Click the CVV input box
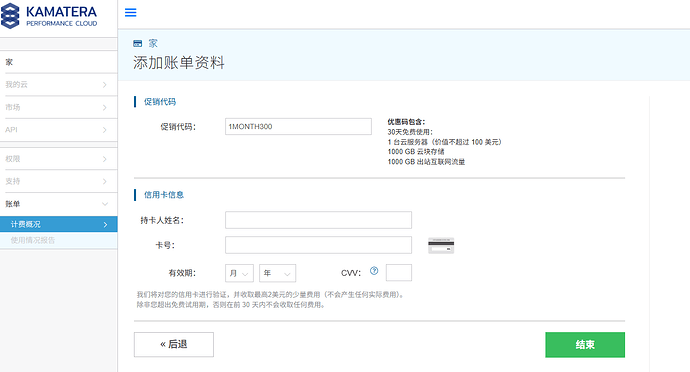 coord(399,273)
